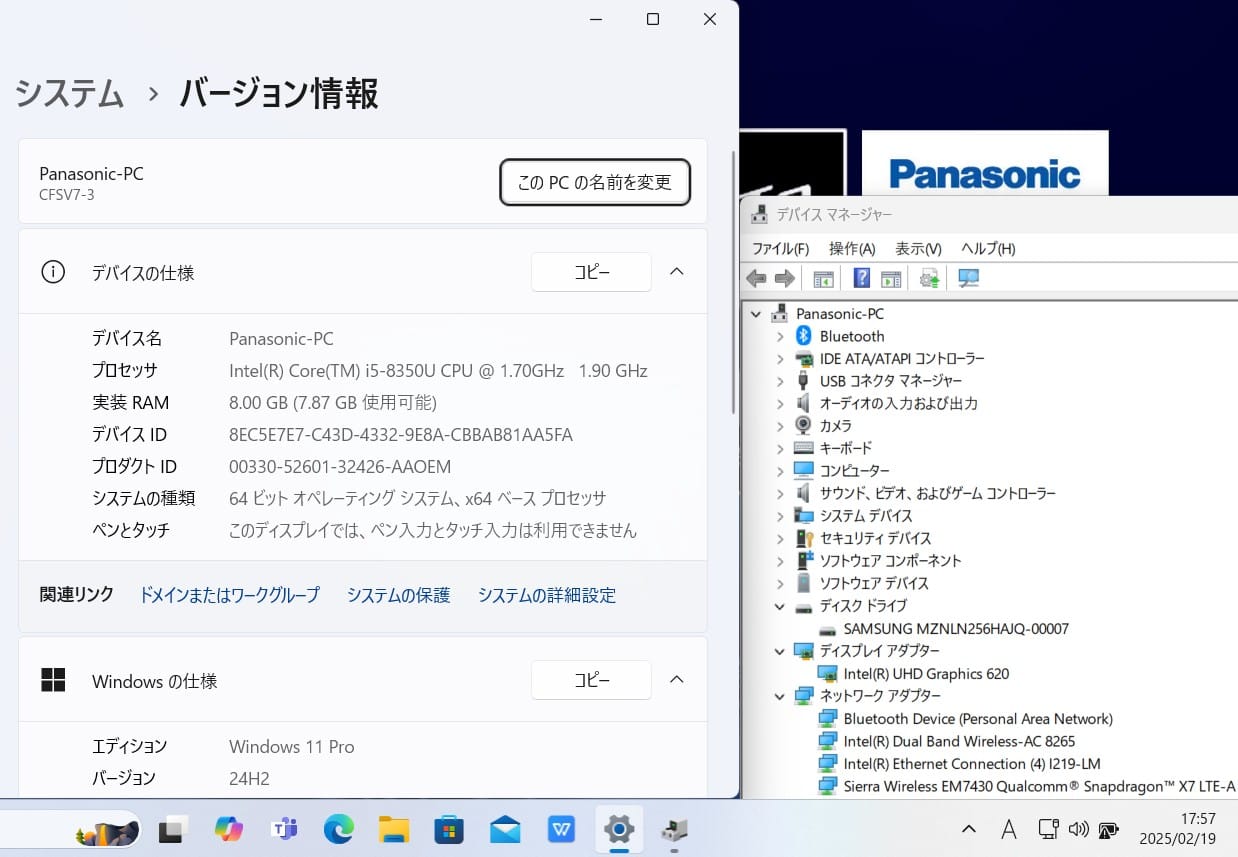Click the この PC の名前を変更 button
Viewport: 1238px width, 857px height.
tap(594, 182)
